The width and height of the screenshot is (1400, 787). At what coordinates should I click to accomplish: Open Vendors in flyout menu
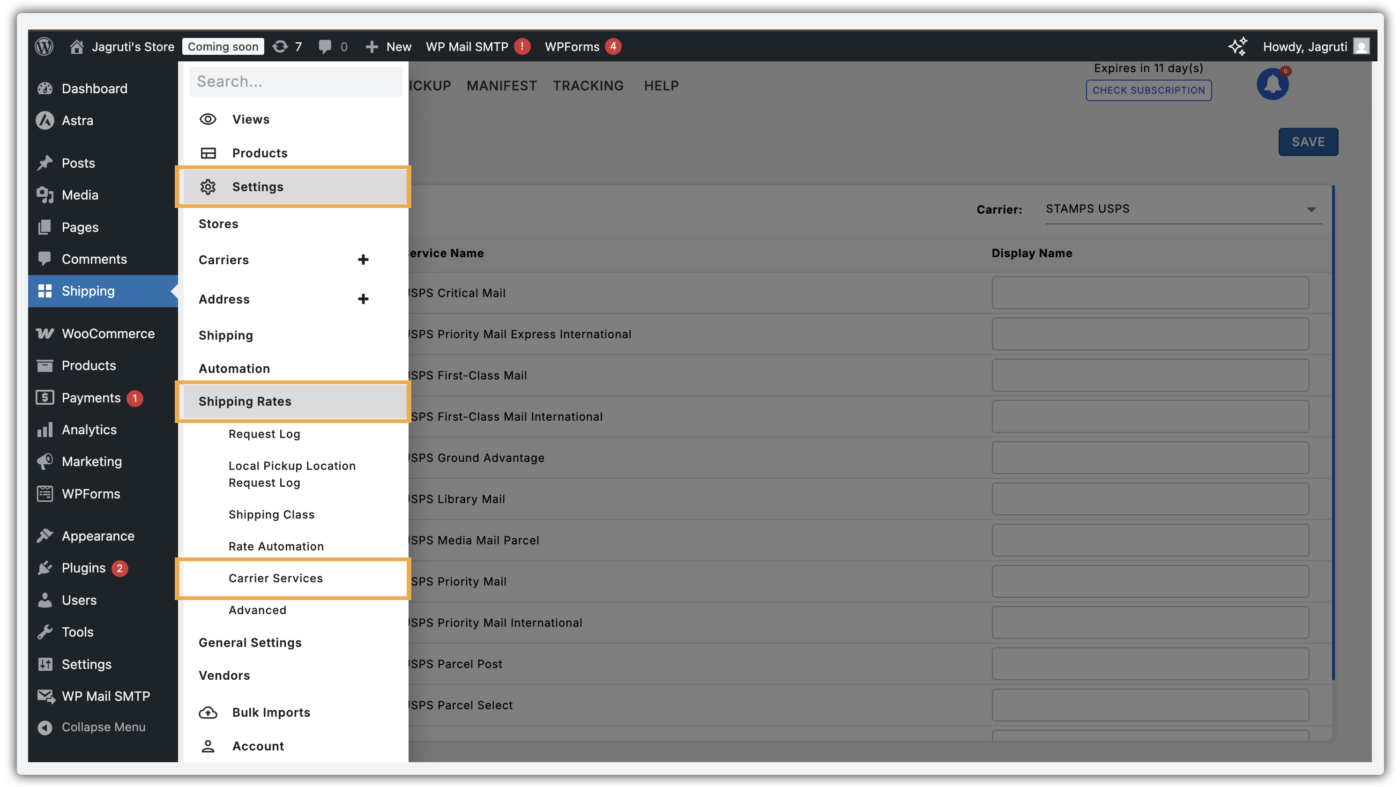(x=224, y=676)
